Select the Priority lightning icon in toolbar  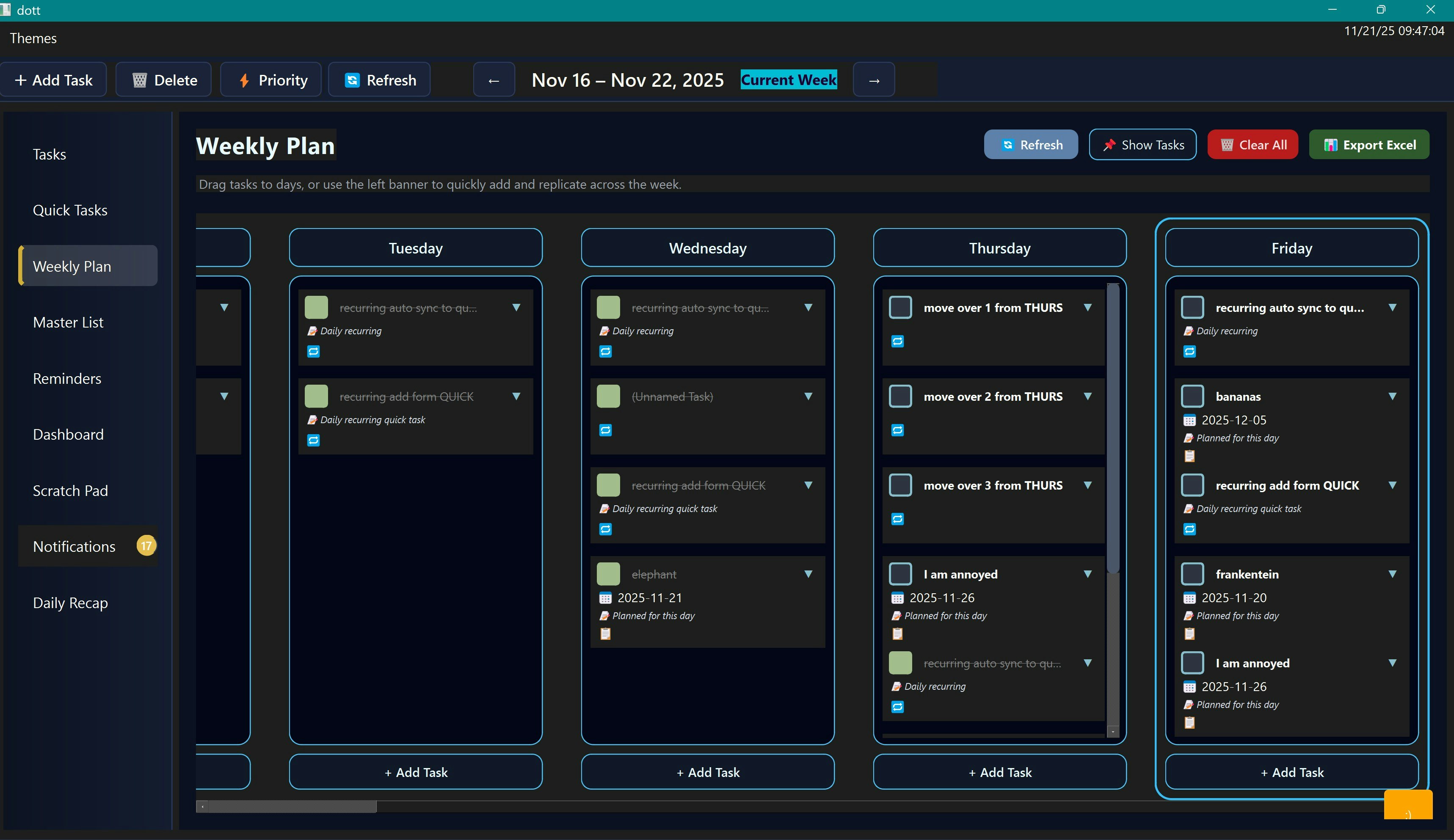coord(244,80)
